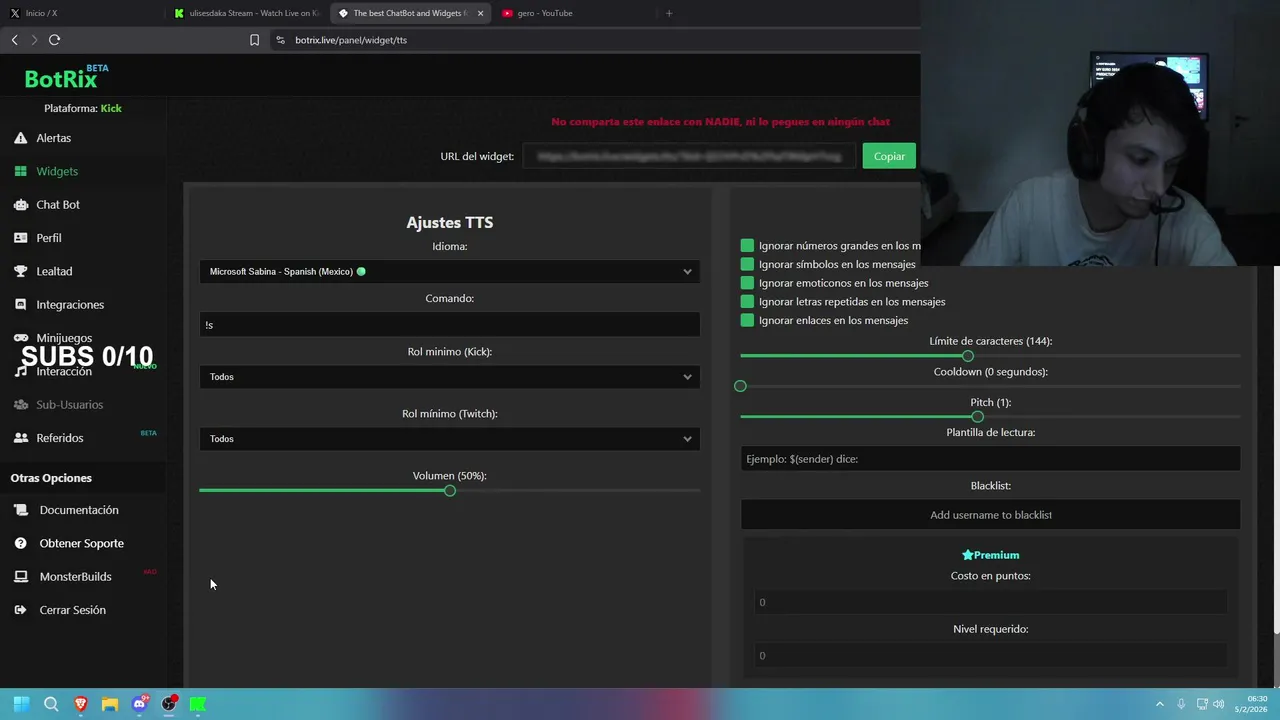Click the MonsterBuilds laptop icon
Screen dimensions: 1280x720
pyautogui.click(x=20, y=577)
